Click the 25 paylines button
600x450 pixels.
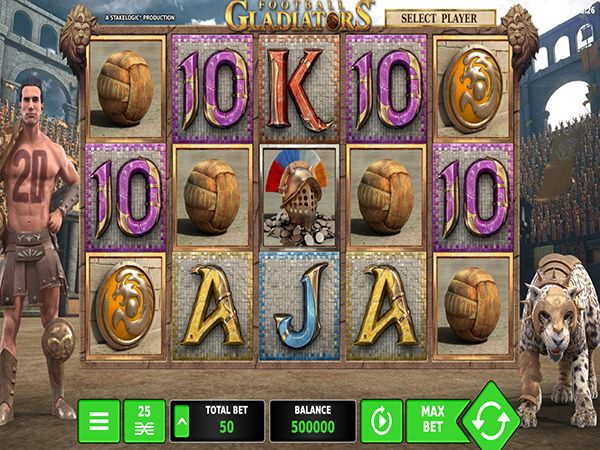pos(145,421)
